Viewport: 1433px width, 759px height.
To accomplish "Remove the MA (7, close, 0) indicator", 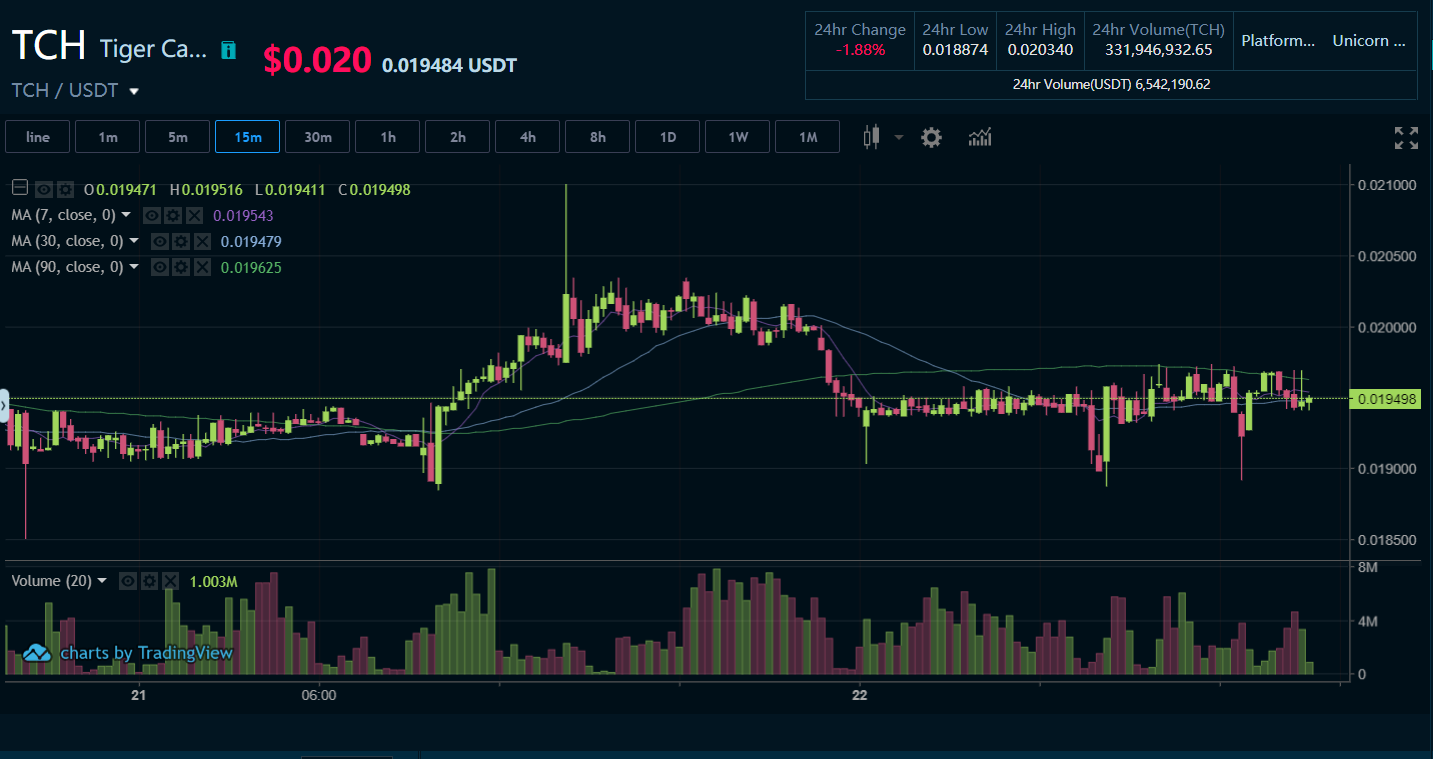I will coord(193,215).
